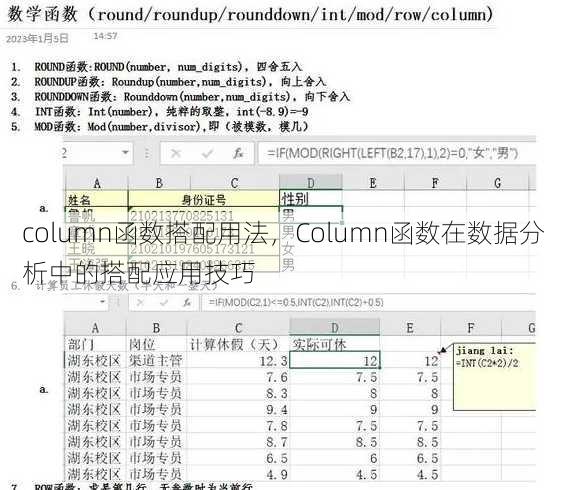The height and width of the screenshot is (490, 566).
Task: Click the cell with value 8.3
Action: tap(238, 393)
